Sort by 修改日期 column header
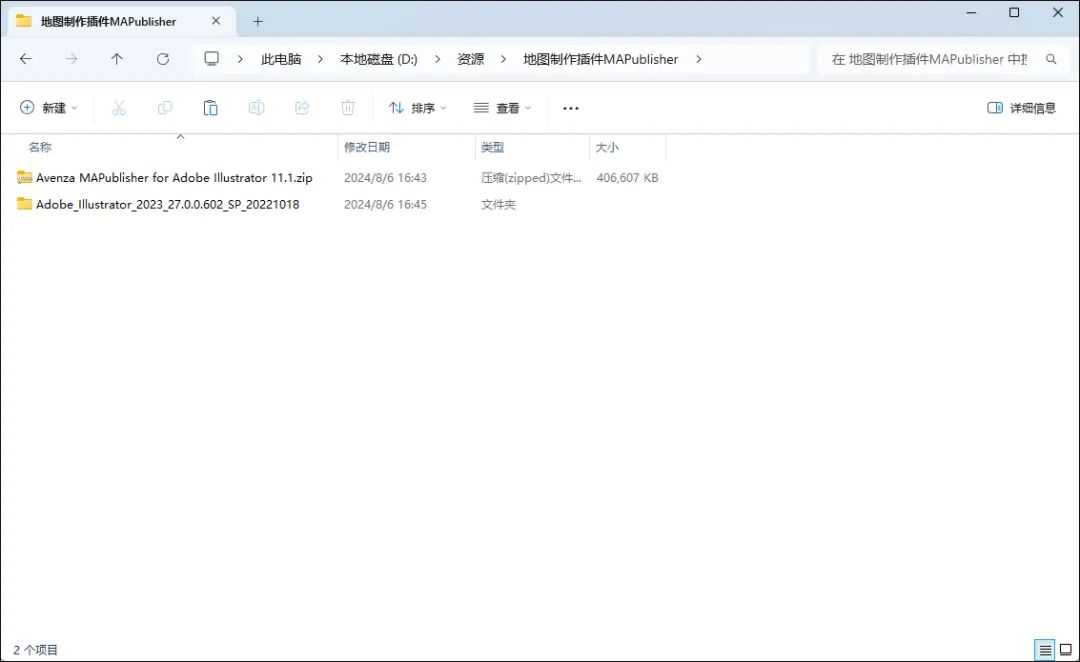1080x662 pixels. pyautogui.click(x=366, y=147)
